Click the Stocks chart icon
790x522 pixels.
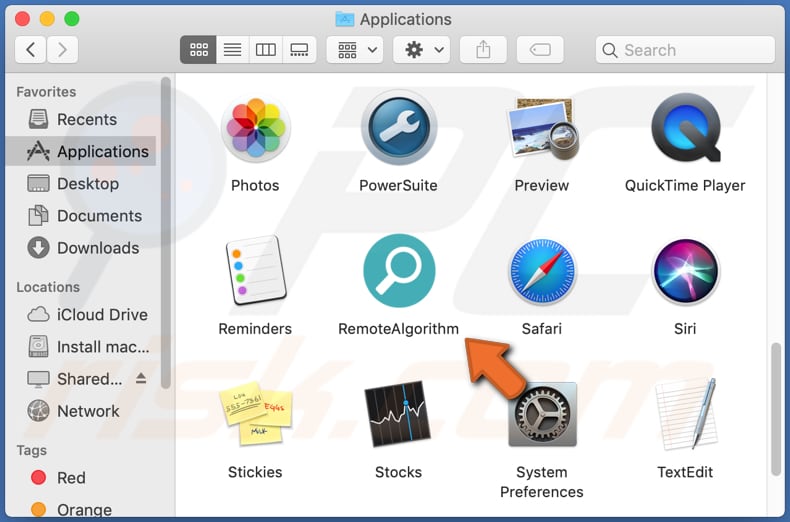tap(398, 414)
